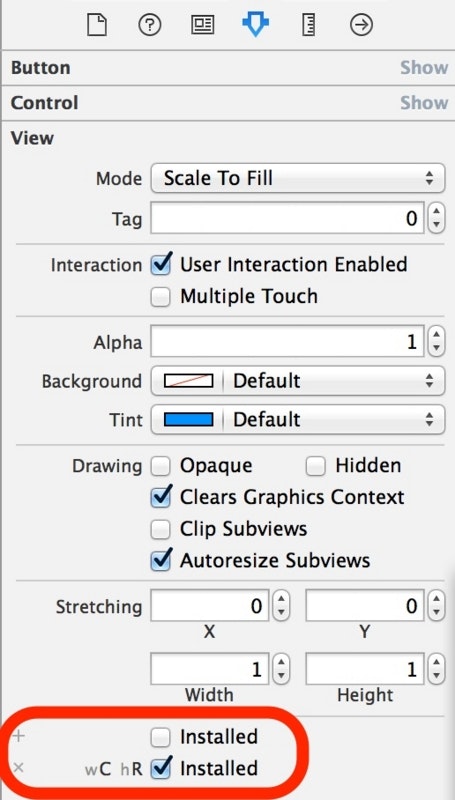Image resolution: width=455 pixels, height=800 pixels.
Task: Remove the wC hR variation using the x icon
Action: (18, 767)
